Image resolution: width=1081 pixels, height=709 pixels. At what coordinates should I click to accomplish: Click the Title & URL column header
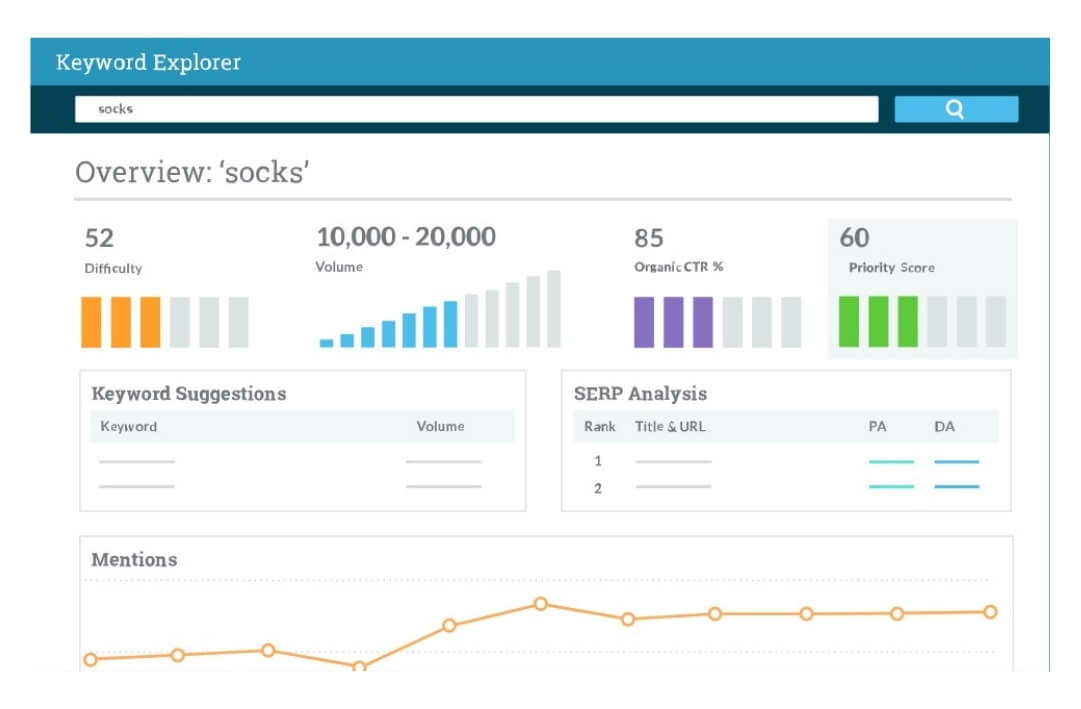point(670,426)
